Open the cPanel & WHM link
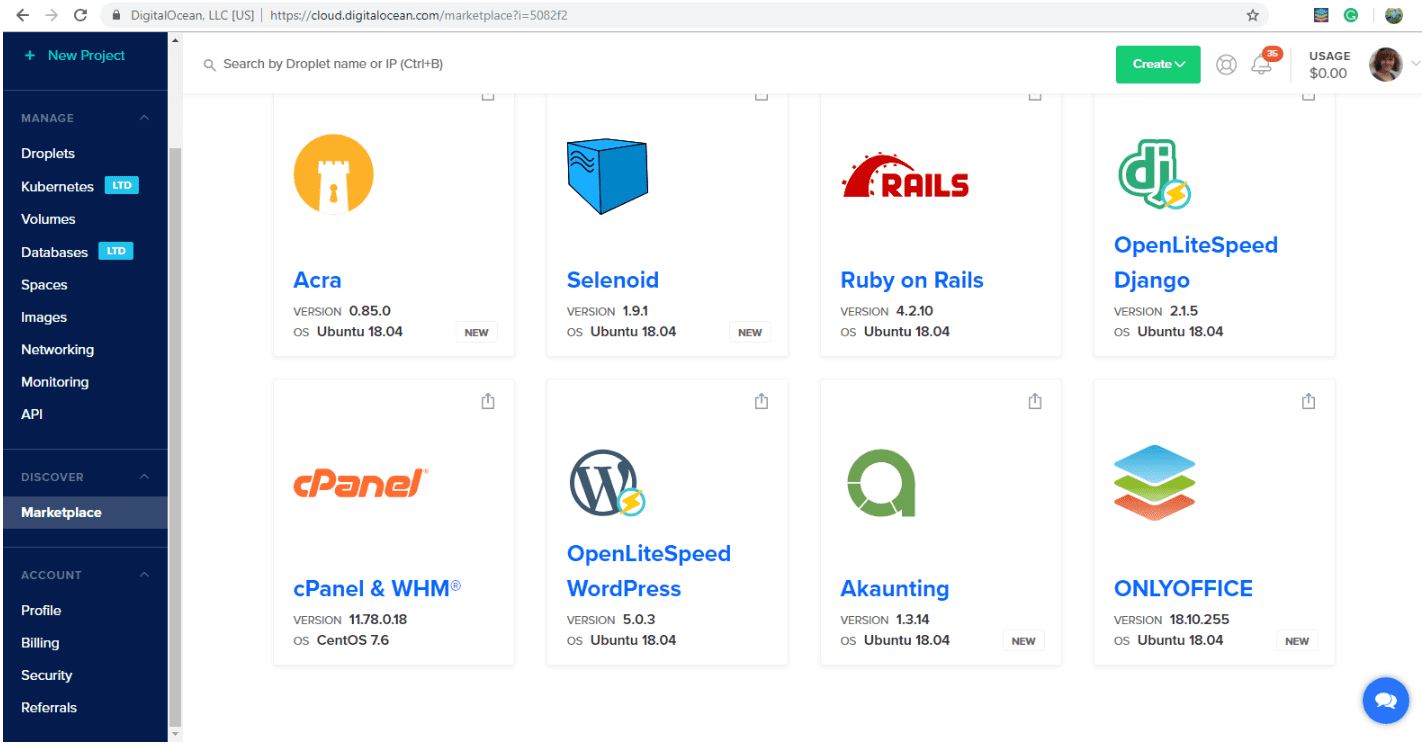This screenshot has width=1427, height=748. [x=377, y=588]
